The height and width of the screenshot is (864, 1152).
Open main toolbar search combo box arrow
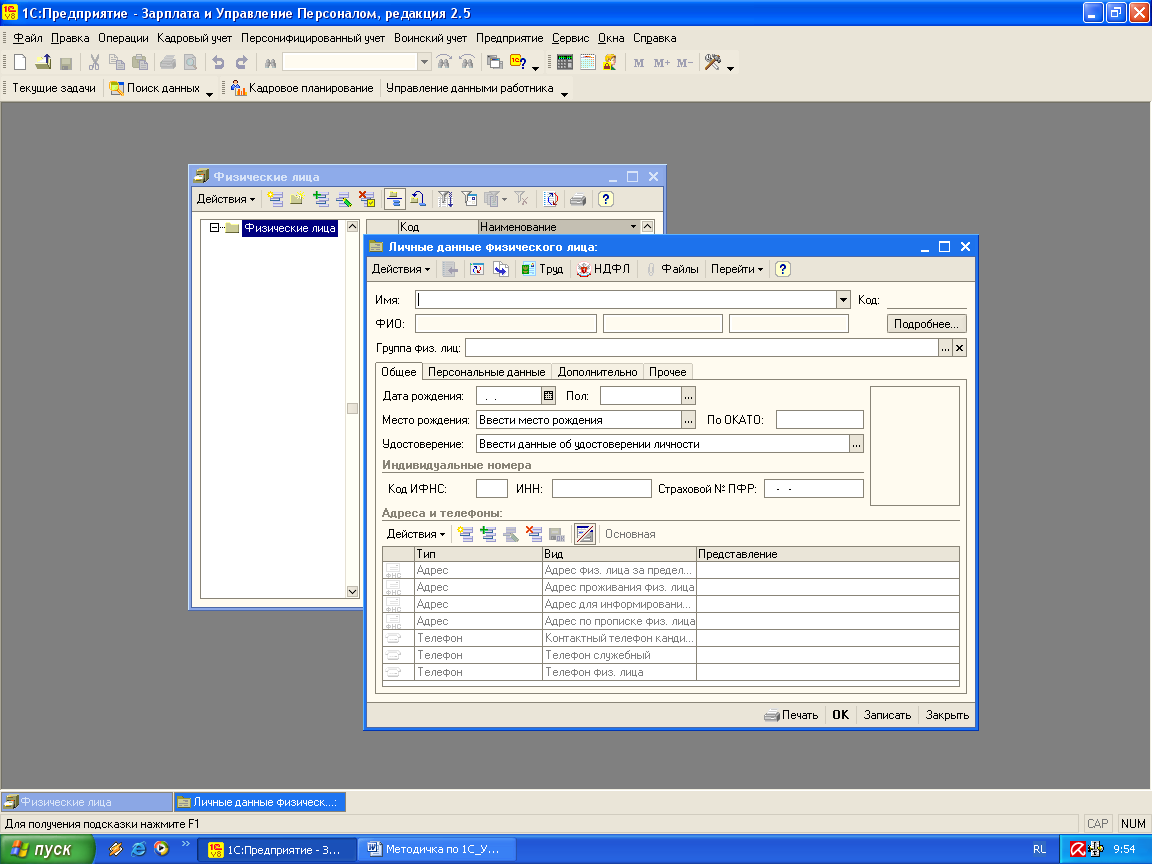[x=424, y=62]
